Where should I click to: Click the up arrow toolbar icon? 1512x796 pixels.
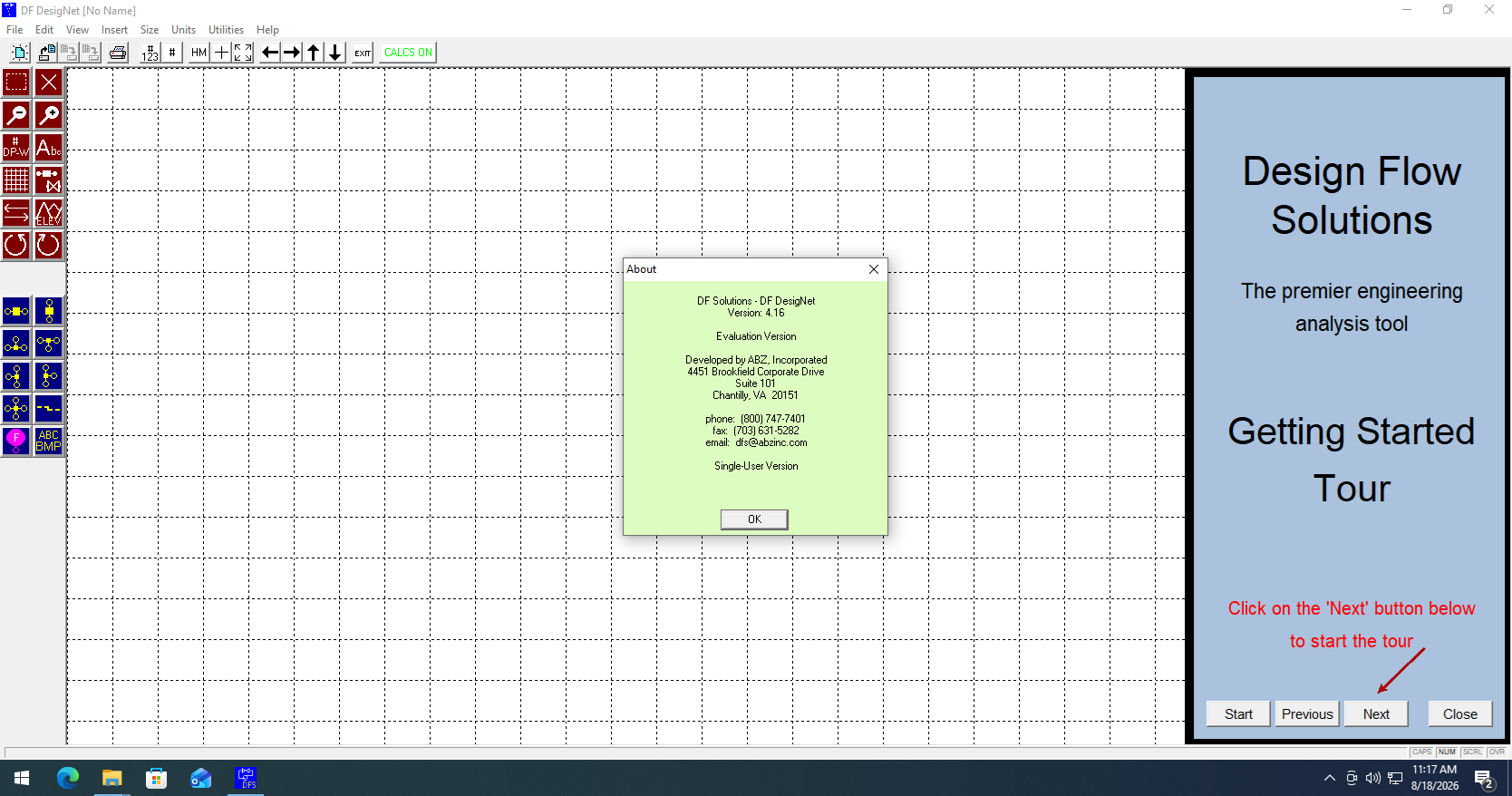point(314,53)
